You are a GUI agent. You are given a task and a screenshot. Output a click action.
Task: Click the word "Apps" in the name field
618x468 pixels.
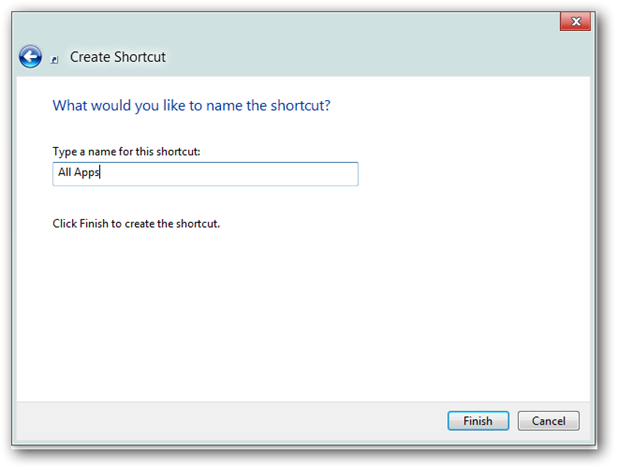pos(88,173)
